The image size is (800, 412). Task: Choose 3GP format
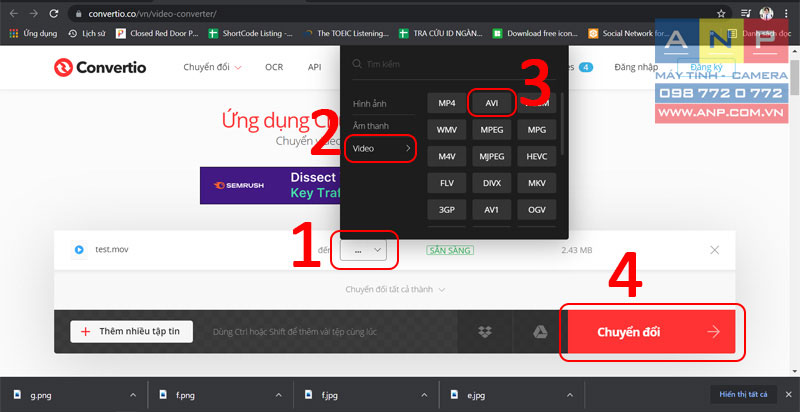coord(446,209)
